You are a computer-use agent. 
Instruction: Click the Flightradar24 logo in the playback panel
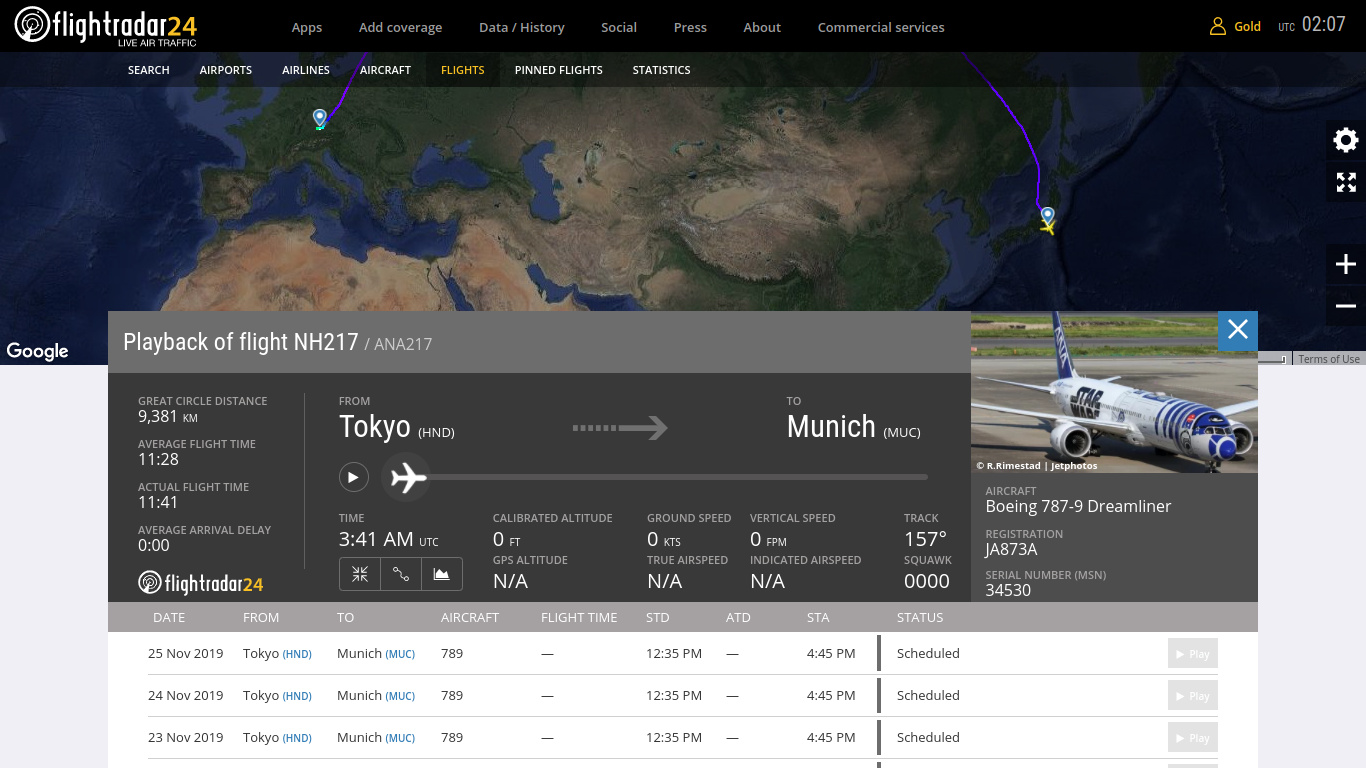[x=201, y=583]
